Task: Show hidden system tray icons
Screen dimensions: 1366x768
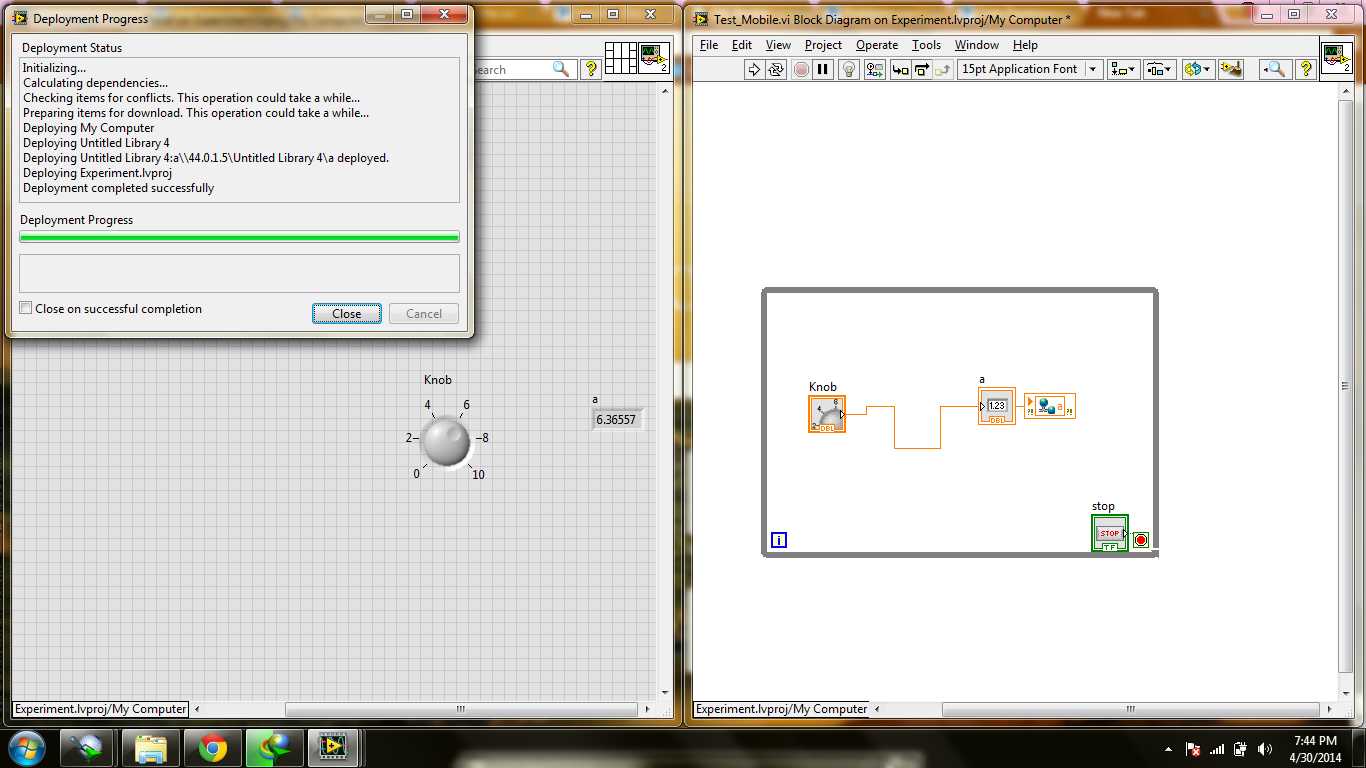Action: point(1170,749)
